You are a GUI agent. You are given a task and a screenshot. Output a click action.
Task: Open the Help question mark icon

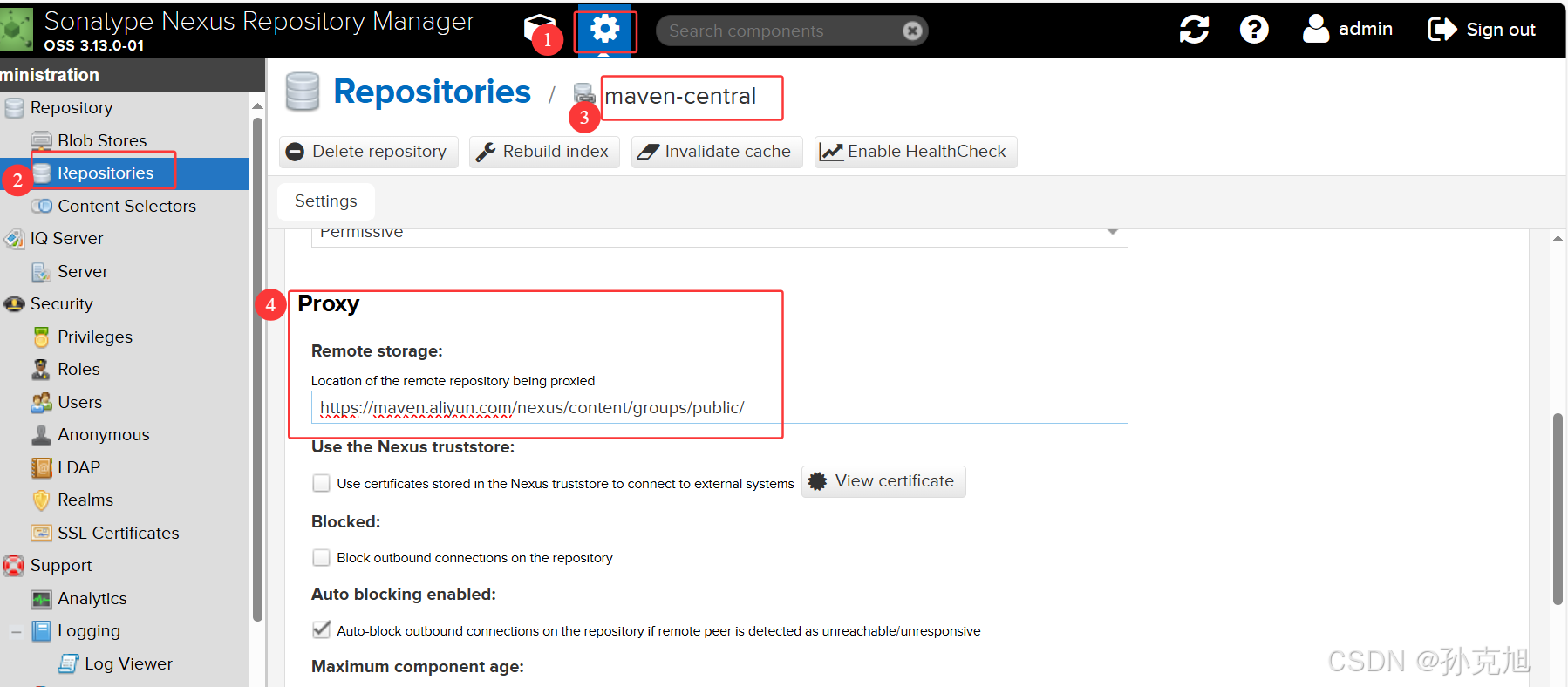(x=1254, y=30)
